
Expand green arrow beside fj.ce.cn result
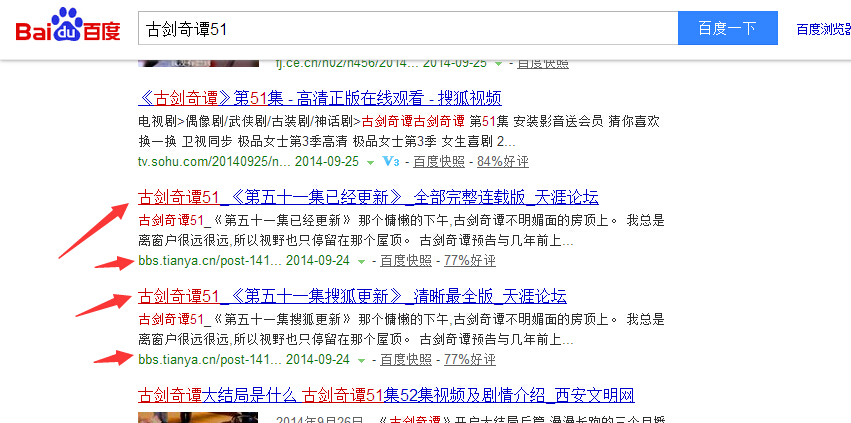coord(499,63)
